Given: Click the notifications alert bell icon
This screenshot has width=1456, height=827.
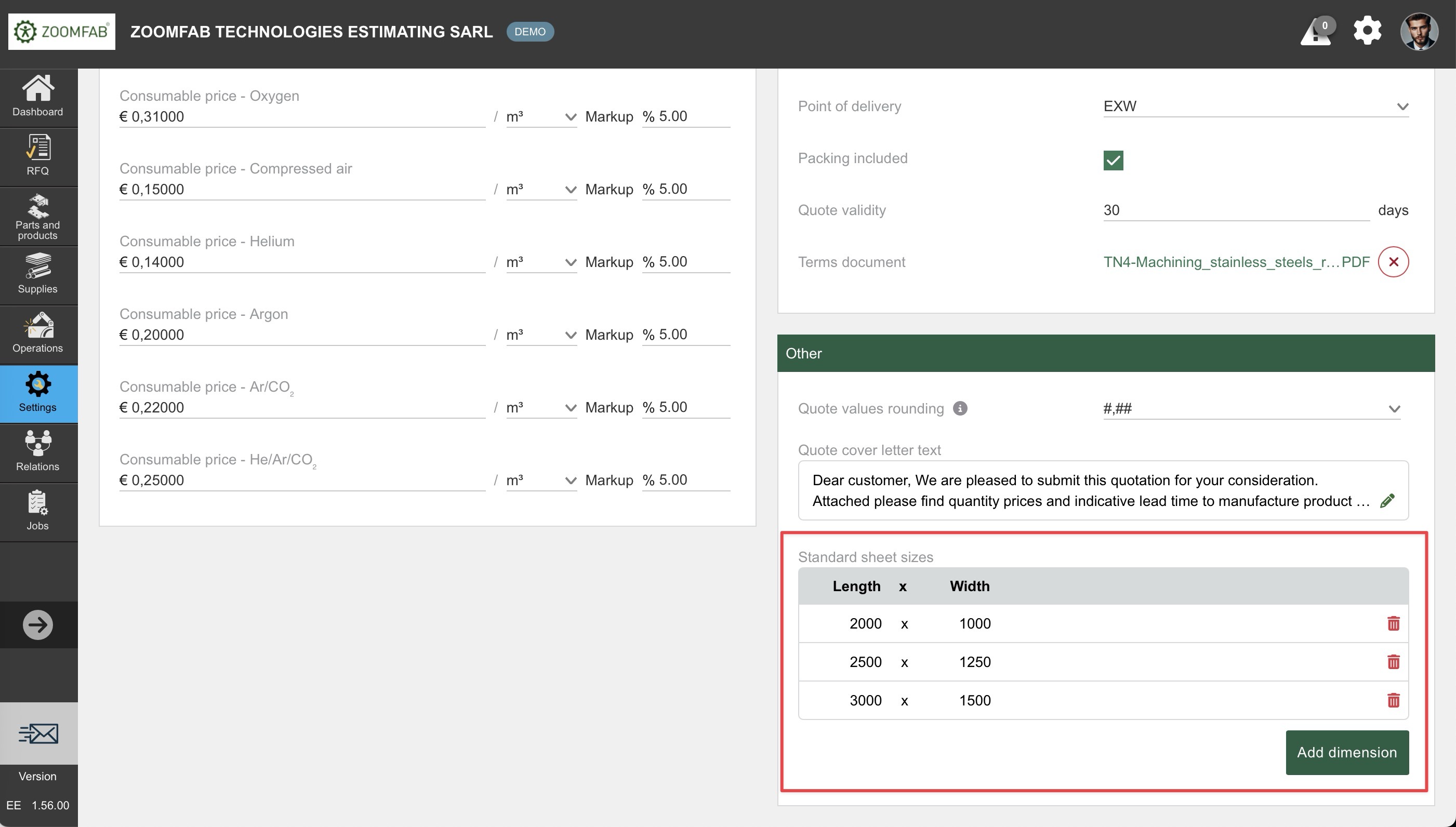Looking at the screenshot, I should point(1317,32).
